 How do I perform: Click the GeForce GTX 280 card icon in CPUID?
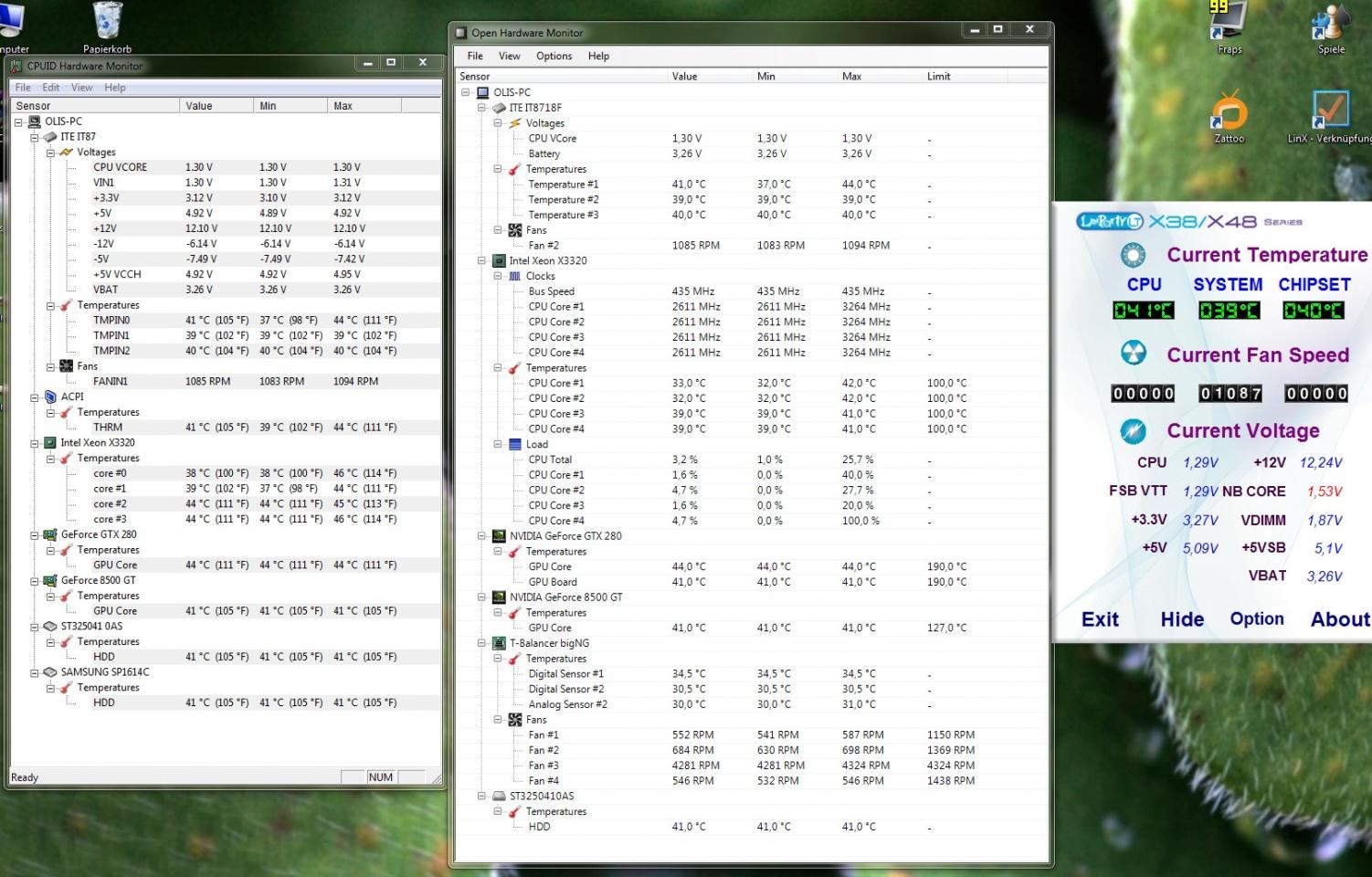pyautogui.click(x=50, y=534)
